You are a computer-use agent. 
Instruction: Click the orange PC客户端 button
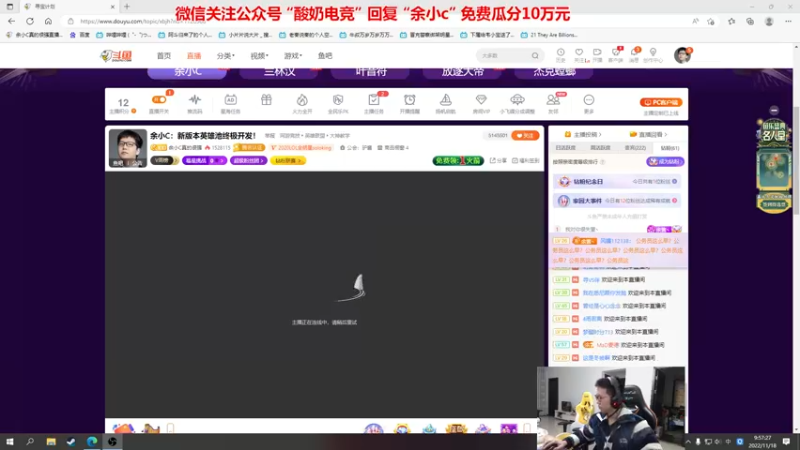(661, 102)
